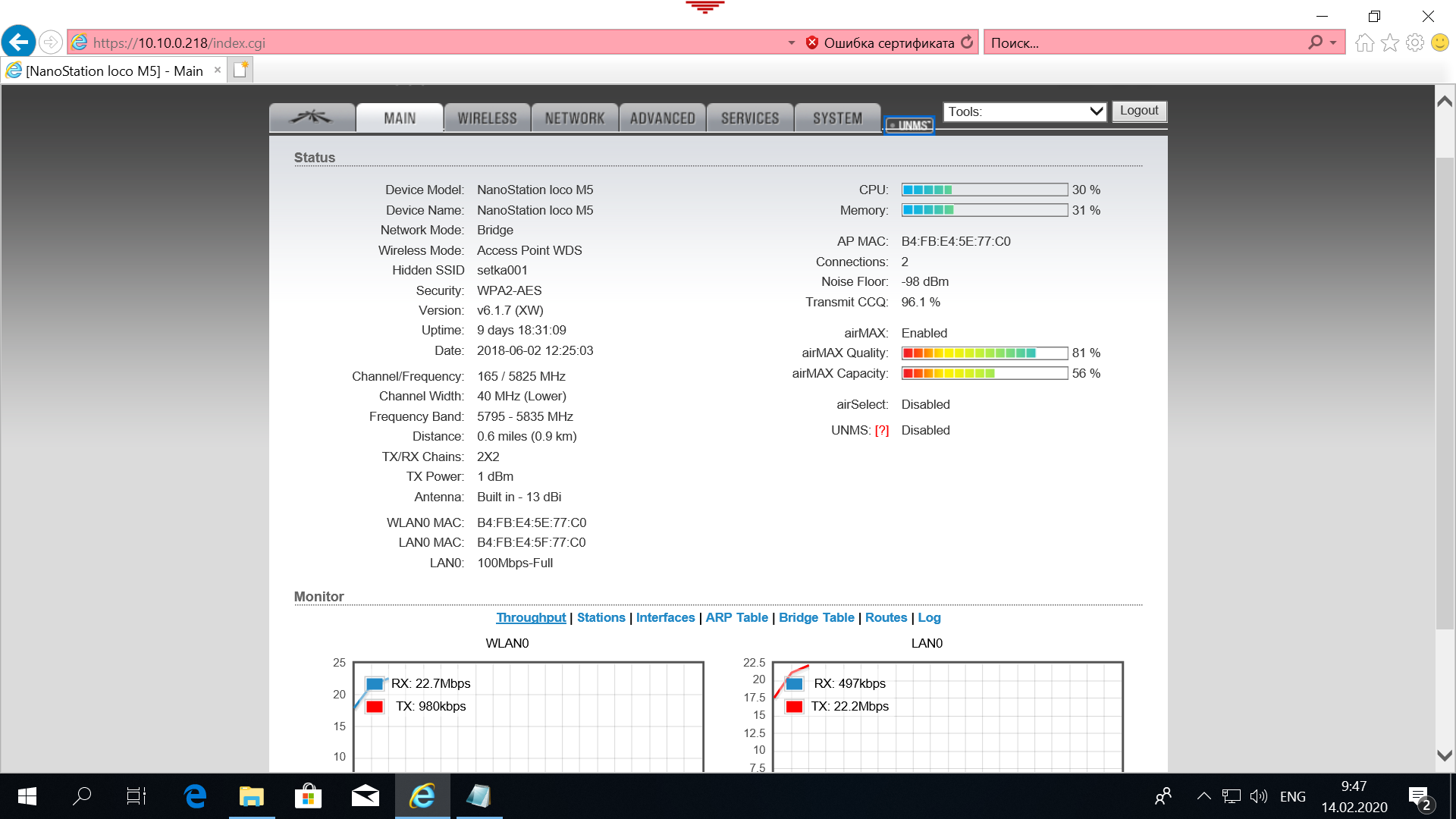Open the Bridge Table link
This screenshot has height=819, width=1456.
tap(816, 617)
